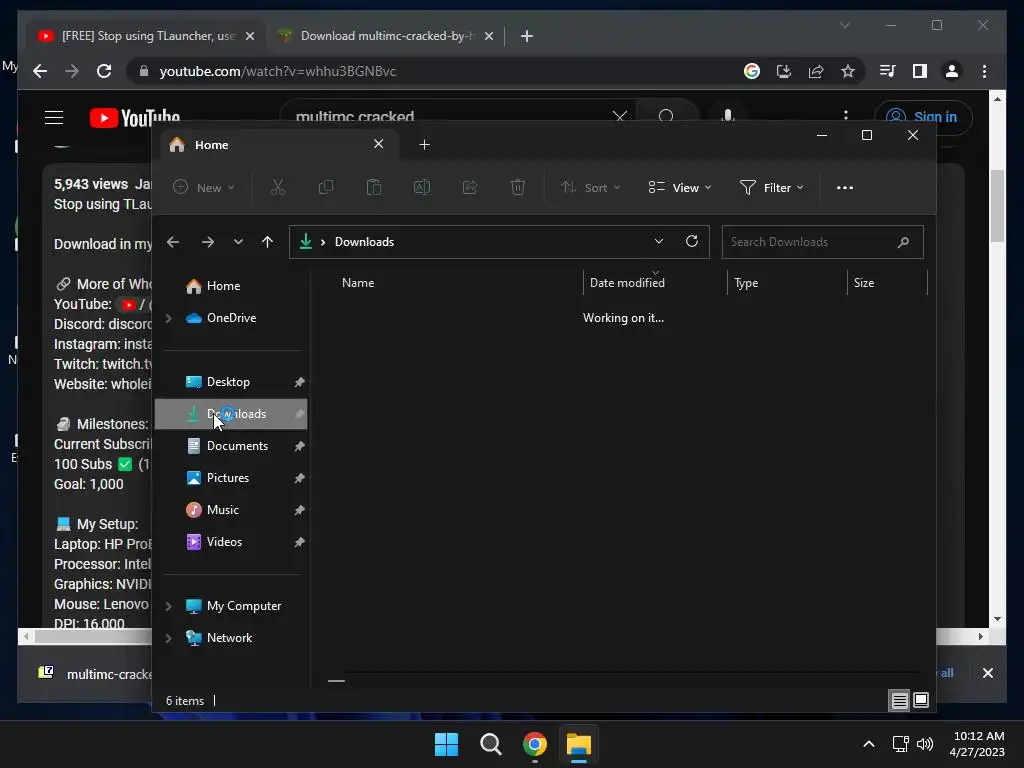Viewport: 1024px width, 768px height.
Task: Click Chrome's back arrow button
Action: pyautogui.click(x=40, y=71)
